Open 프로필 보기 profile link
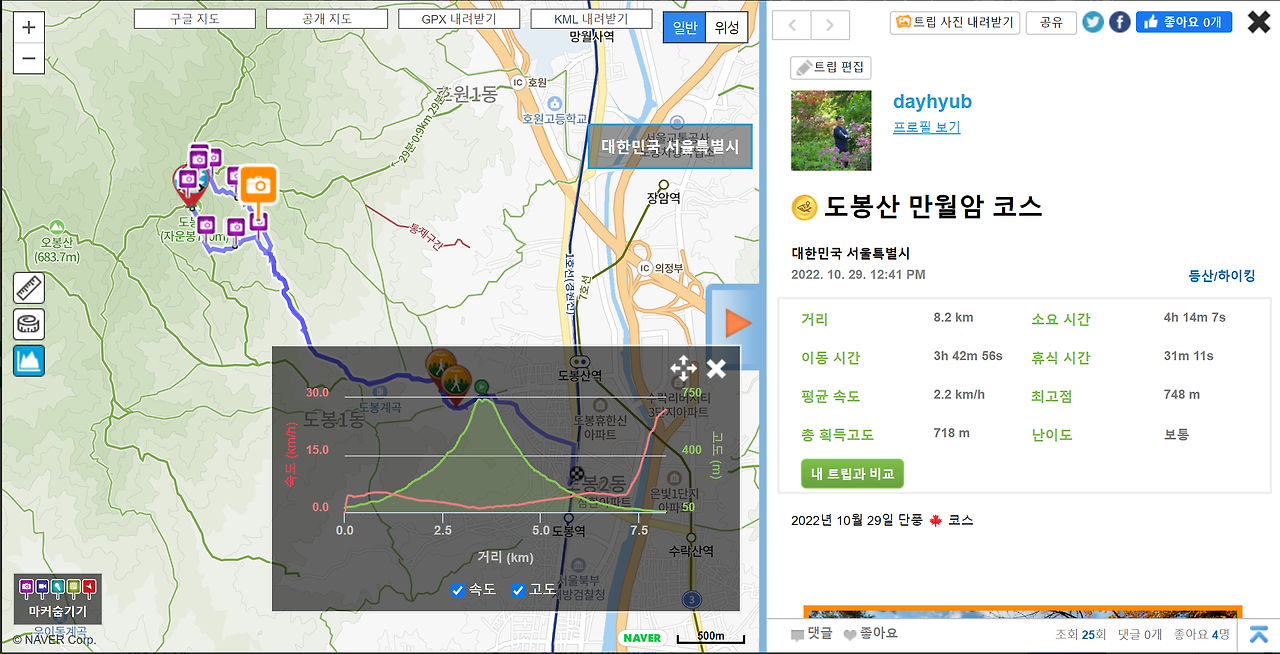This screenshot has width=1280, height=654. click(x=926, y=127)
